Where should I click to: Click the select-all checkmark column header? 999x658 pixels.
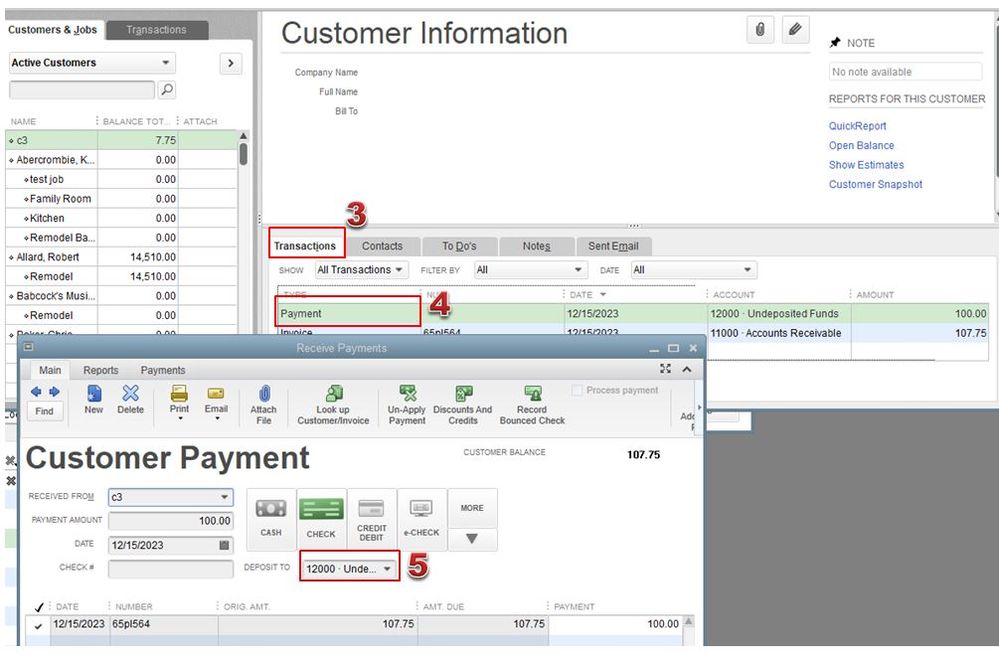pyautogui.click(x=39, y=606)
